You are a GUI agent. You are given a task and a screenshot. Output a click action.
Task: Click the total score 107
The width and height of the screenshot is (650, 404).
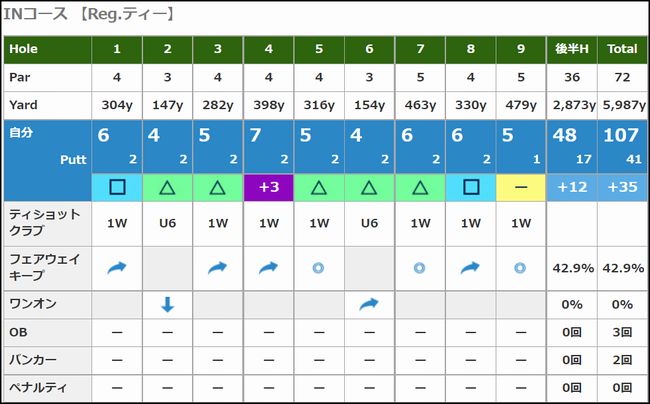(622, 135)
